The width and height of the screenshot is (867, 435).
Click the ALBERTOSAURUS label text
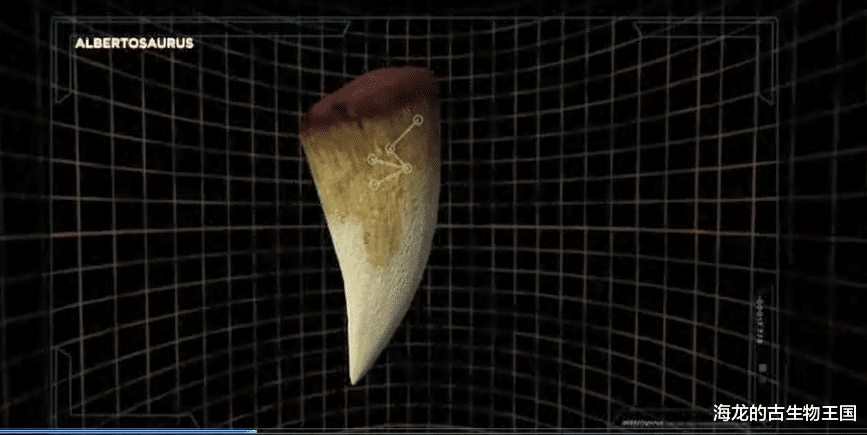(134, 44)
